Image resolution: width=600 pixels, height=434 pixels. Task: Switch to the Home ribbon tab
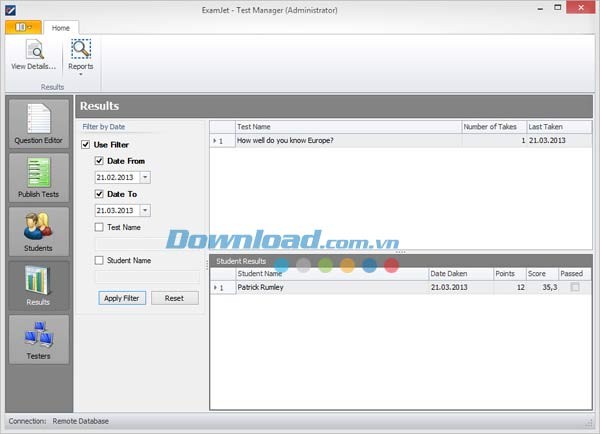coord(61,28)
